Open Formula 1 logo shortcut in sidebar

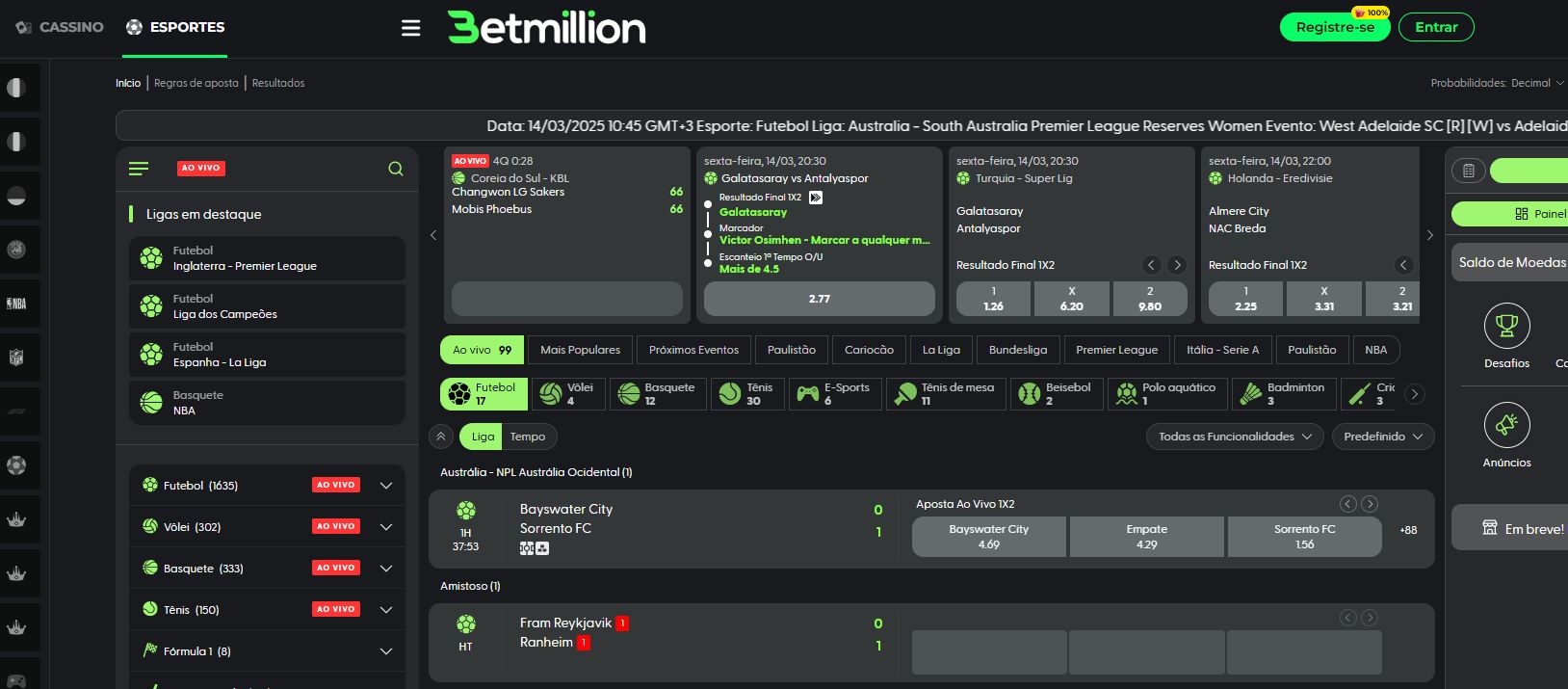click(x=16, y=411)
